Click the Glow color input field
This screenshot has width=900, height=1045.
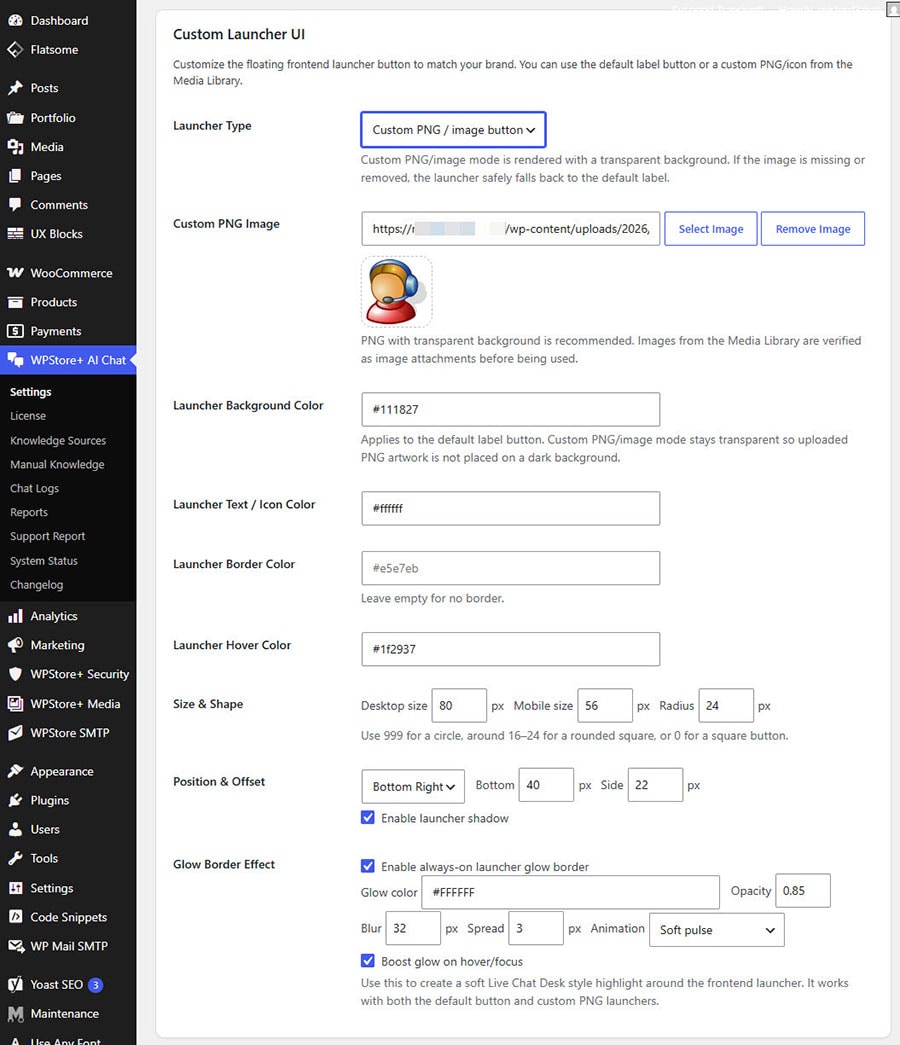pyautogui.click(x=571, y=892)
